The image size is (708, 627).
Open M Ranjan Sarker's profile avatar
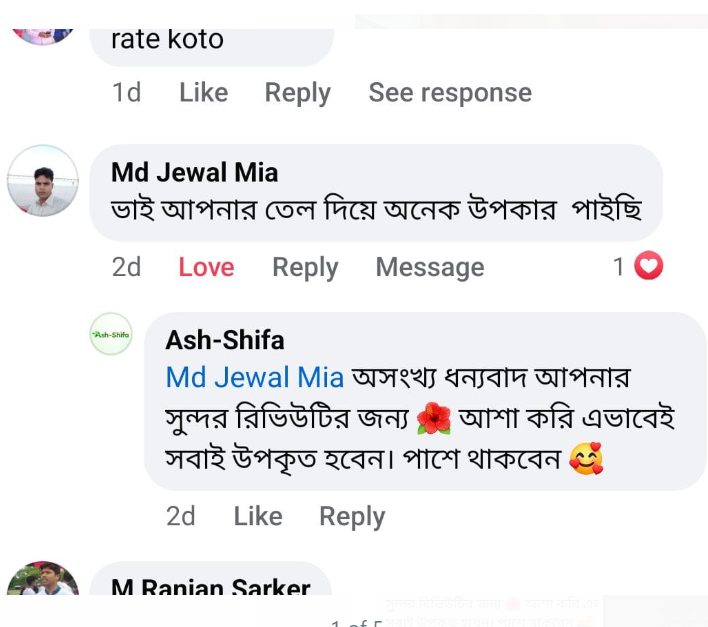42,583
